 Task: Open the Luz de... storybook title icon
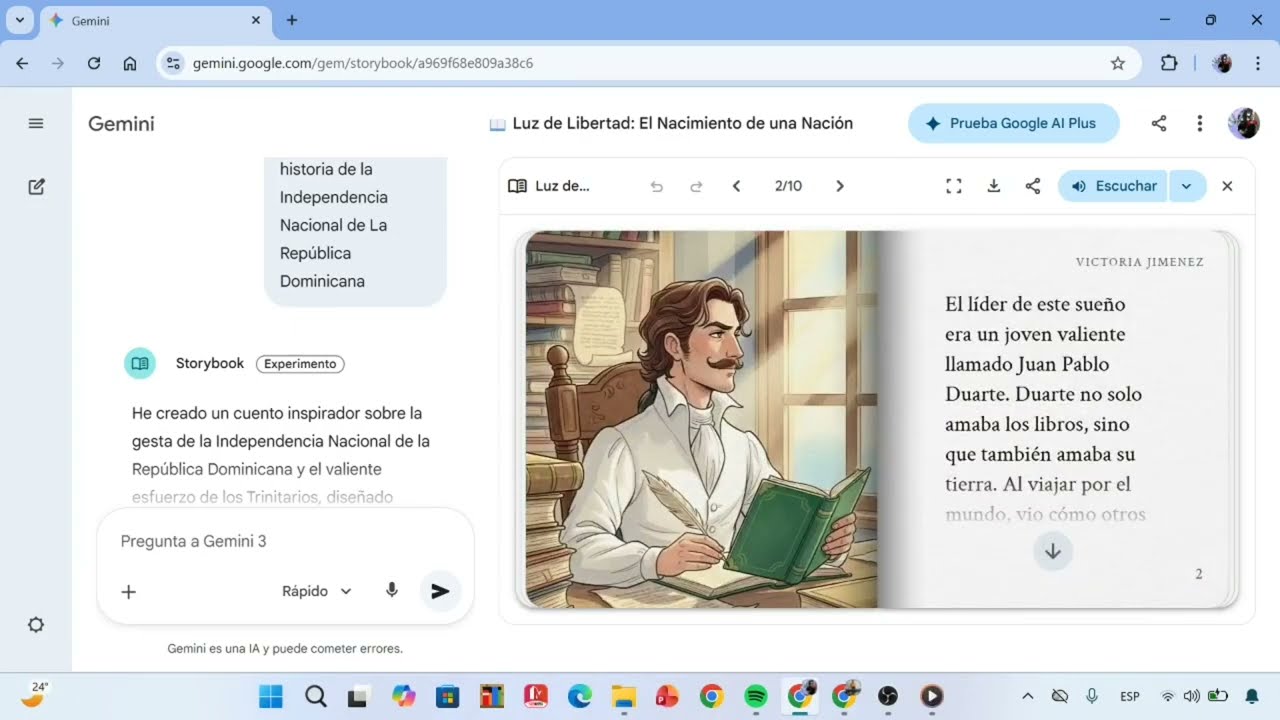click(517, 186)
